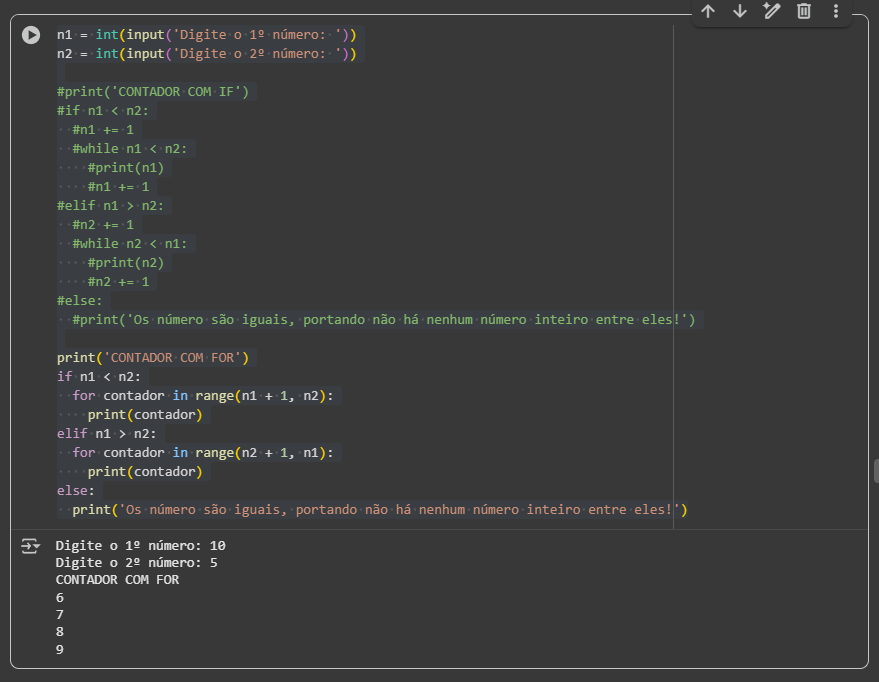Image resolution: width=879 pixels, height=682 pixels.
Task: Click the 'Digite o 1º número: 10' output line
Action: tap(140, 546)
